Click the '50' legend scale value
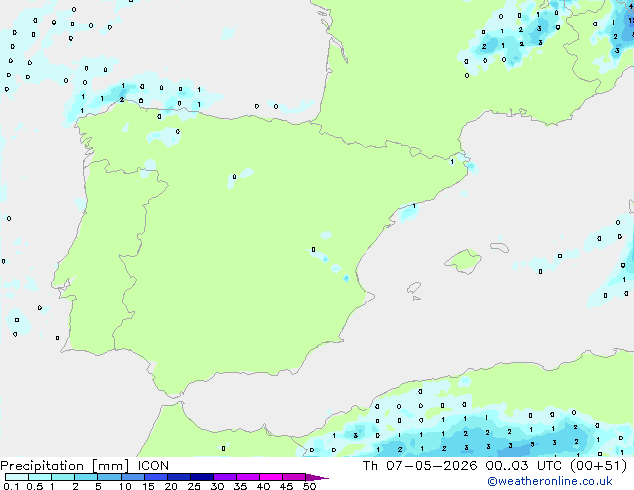The height and width of the screenshot is (490, 634). [310, 486]
